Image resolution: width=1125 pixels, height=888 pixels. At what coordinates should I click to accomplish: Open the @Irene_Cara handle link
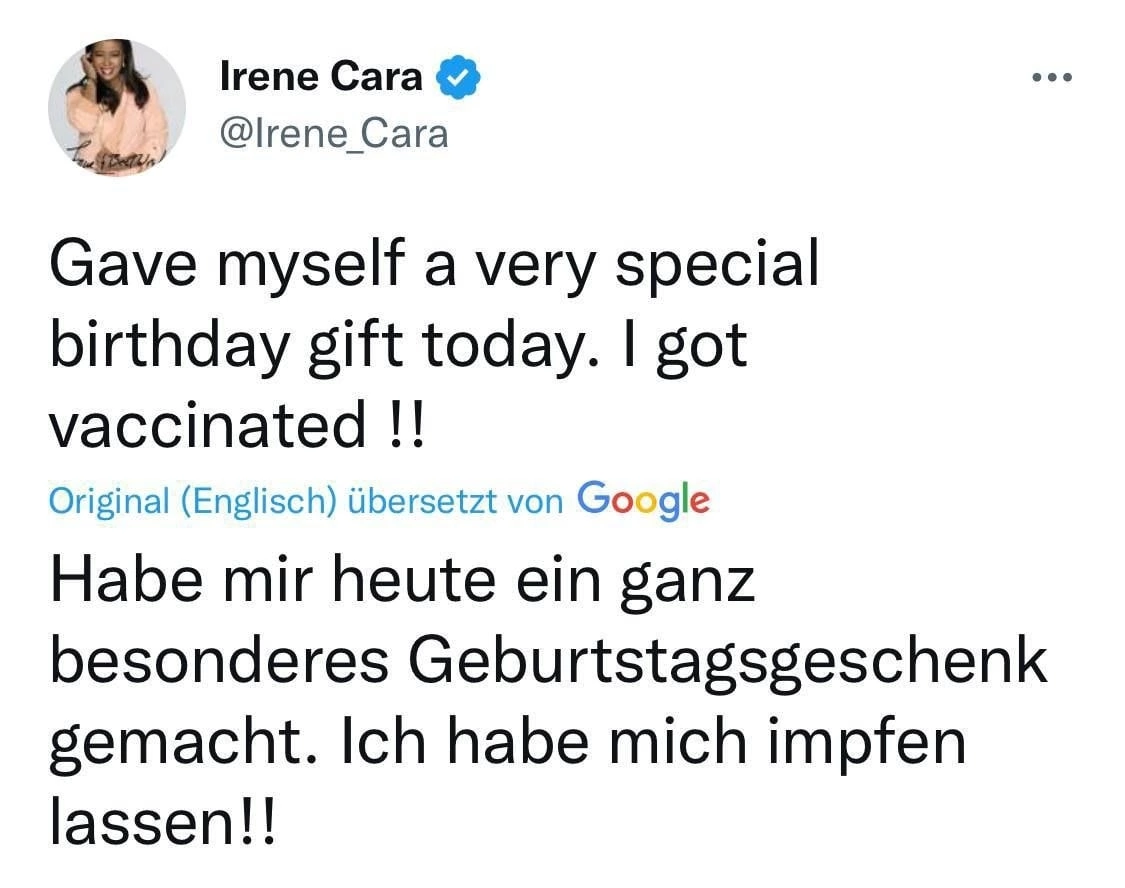click(334, 134)
